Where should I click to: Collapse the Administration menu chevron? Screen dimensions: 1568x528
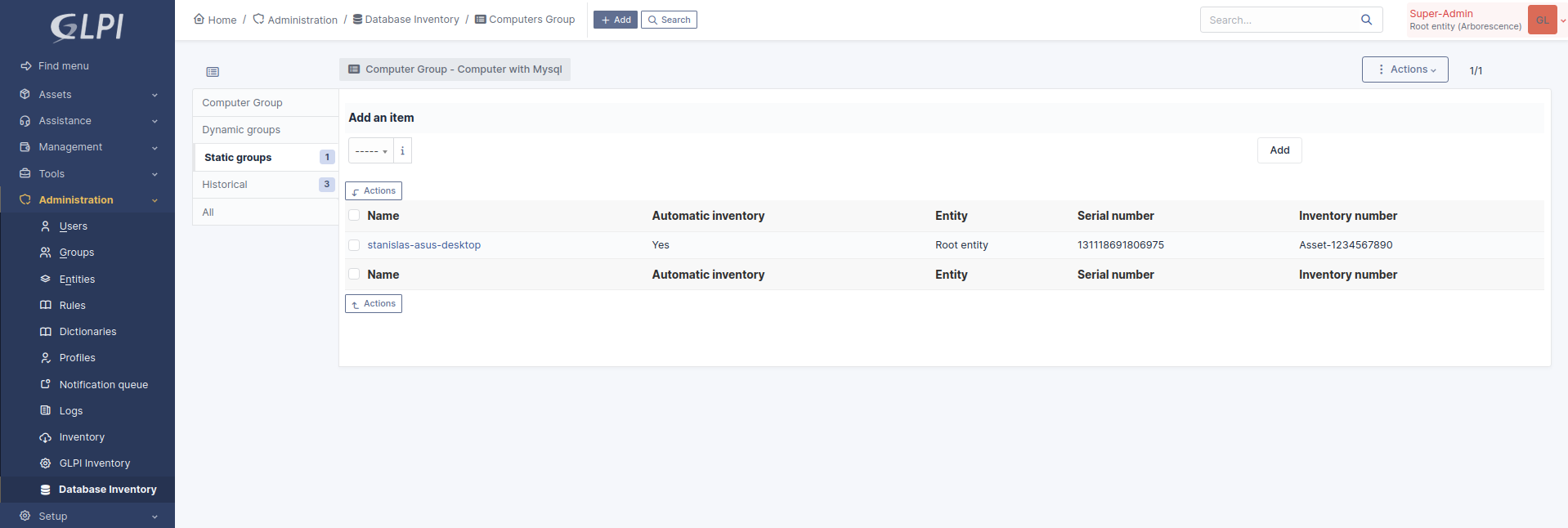155,201
